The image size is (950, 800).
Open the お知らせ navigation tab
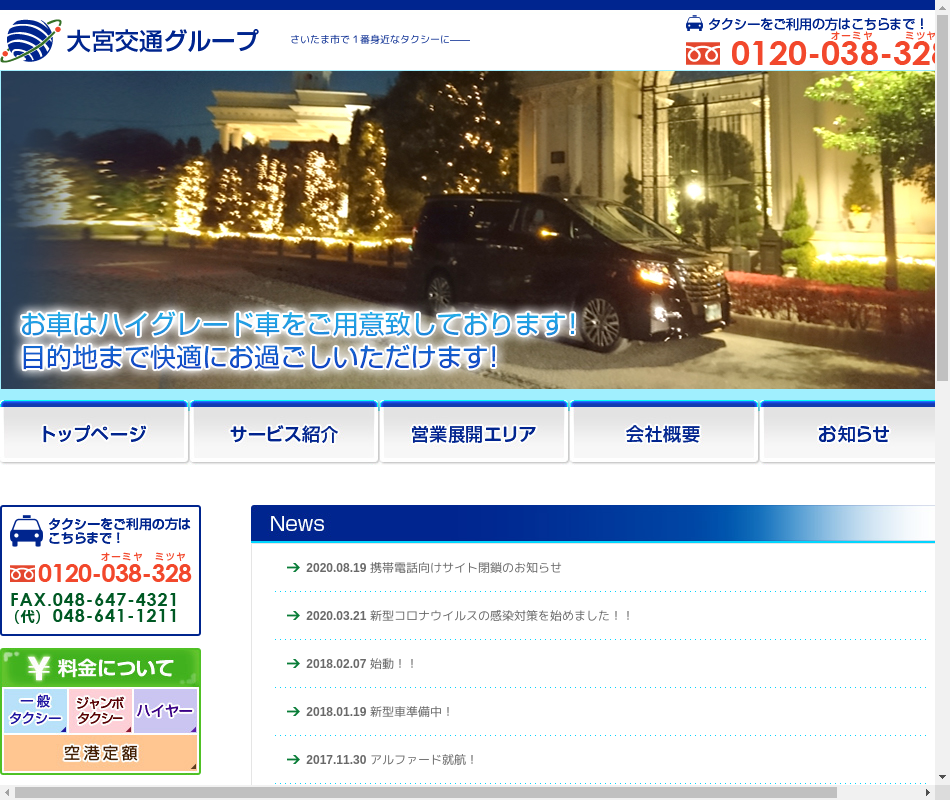point(853,434)
